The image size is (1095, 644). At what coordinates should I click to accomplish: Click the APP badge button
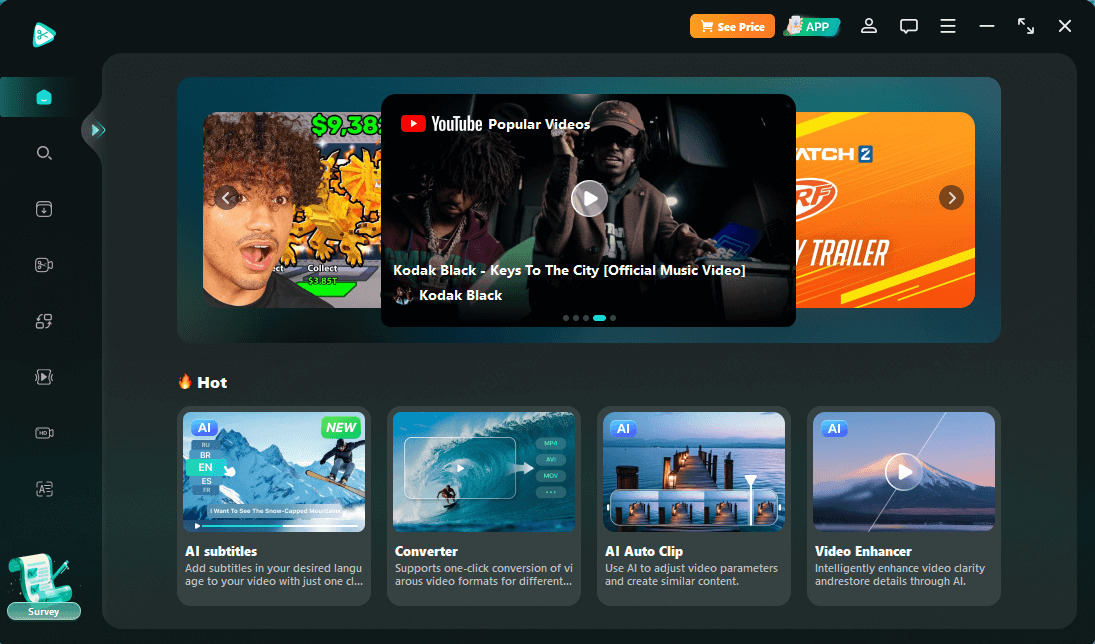tap(811, 27)
